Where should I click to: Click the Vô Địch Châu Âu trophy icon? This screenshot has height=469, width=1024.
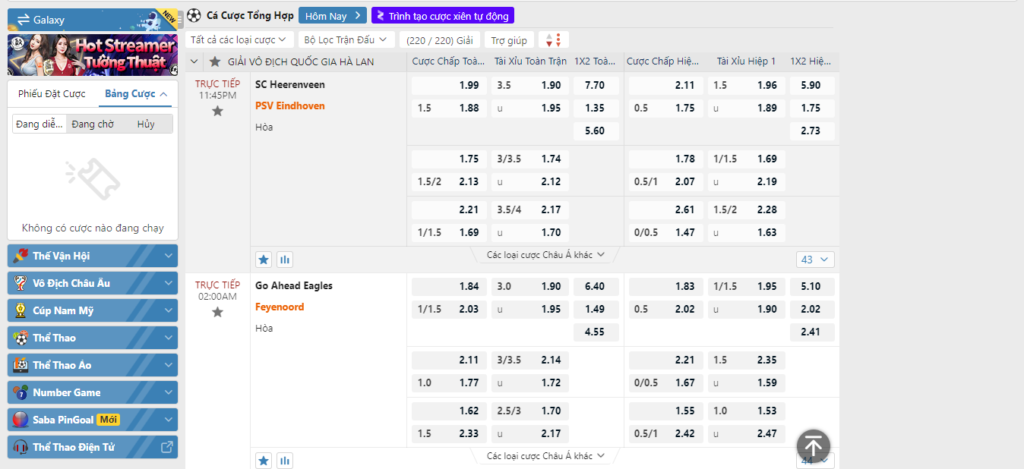pyautogui.click(x=21, y=283)
